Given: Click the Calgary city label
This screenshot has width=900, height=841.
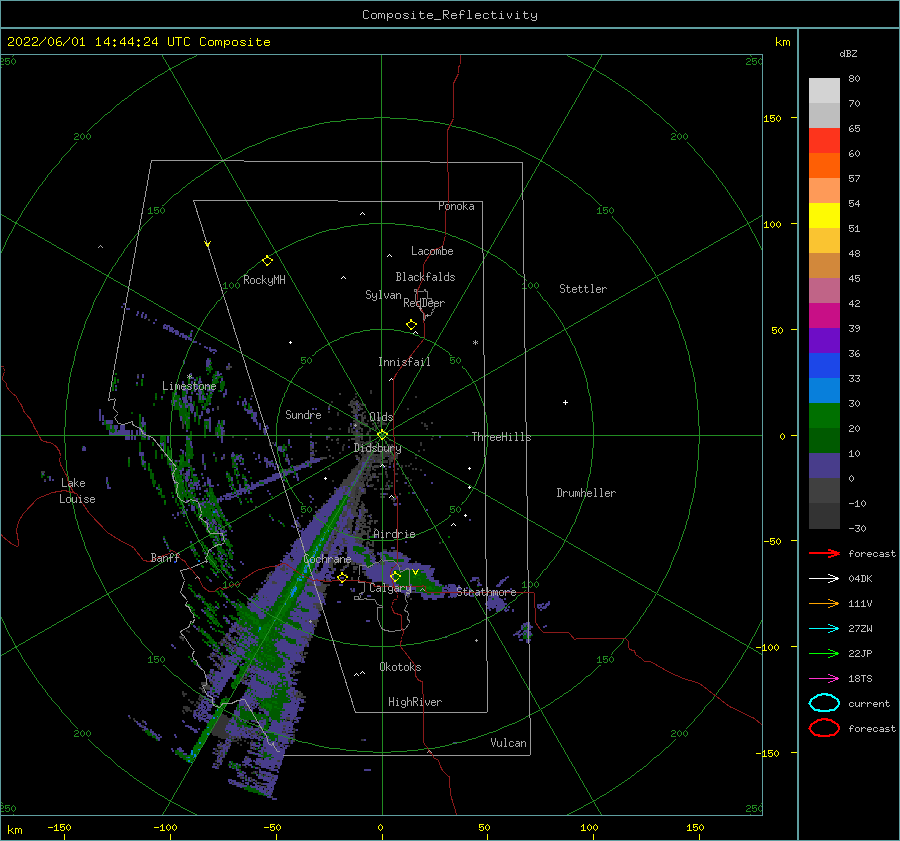Looking at the screenshot, I should tap(390, 588).
